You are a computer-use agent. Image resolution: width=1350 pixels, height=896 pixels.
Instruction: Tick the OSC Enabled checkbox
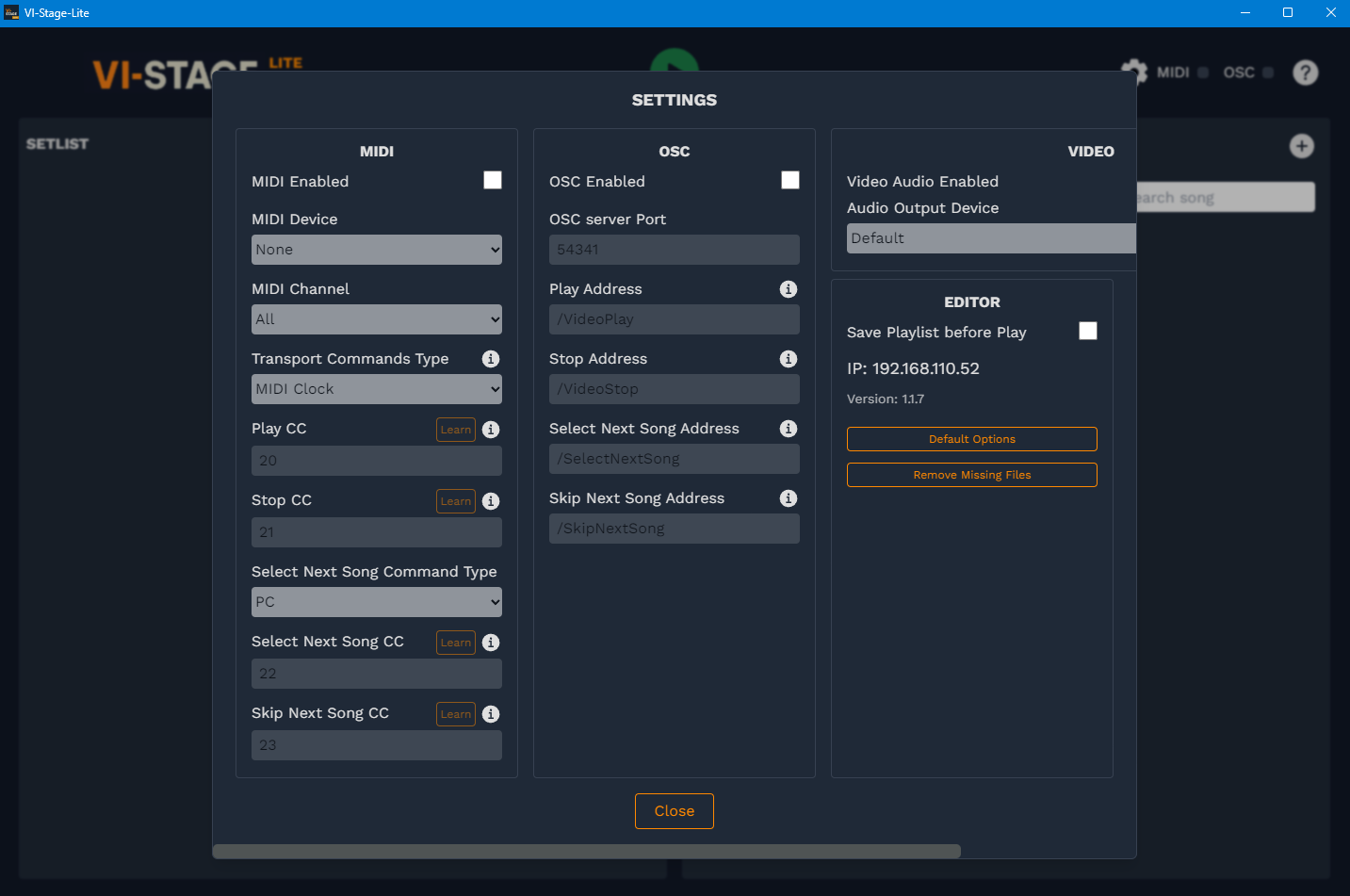point(790,180)
